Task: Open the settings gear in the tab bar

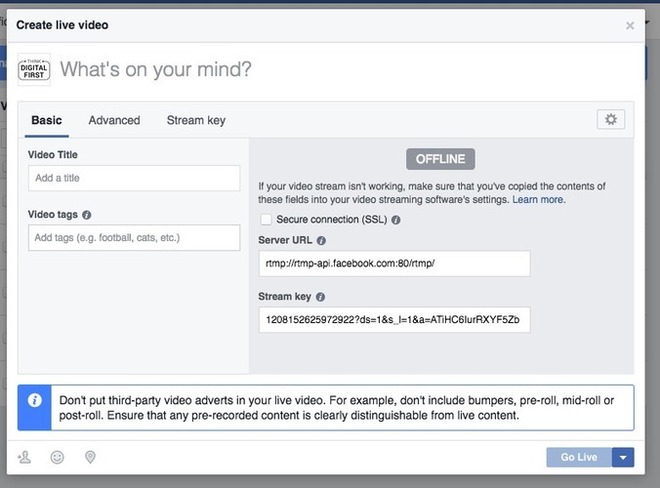Action: (611, 120)
